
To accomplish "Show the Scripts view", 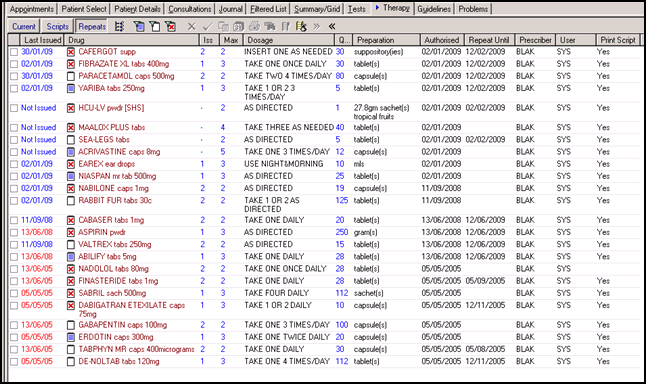I will [x=57, y=26].
